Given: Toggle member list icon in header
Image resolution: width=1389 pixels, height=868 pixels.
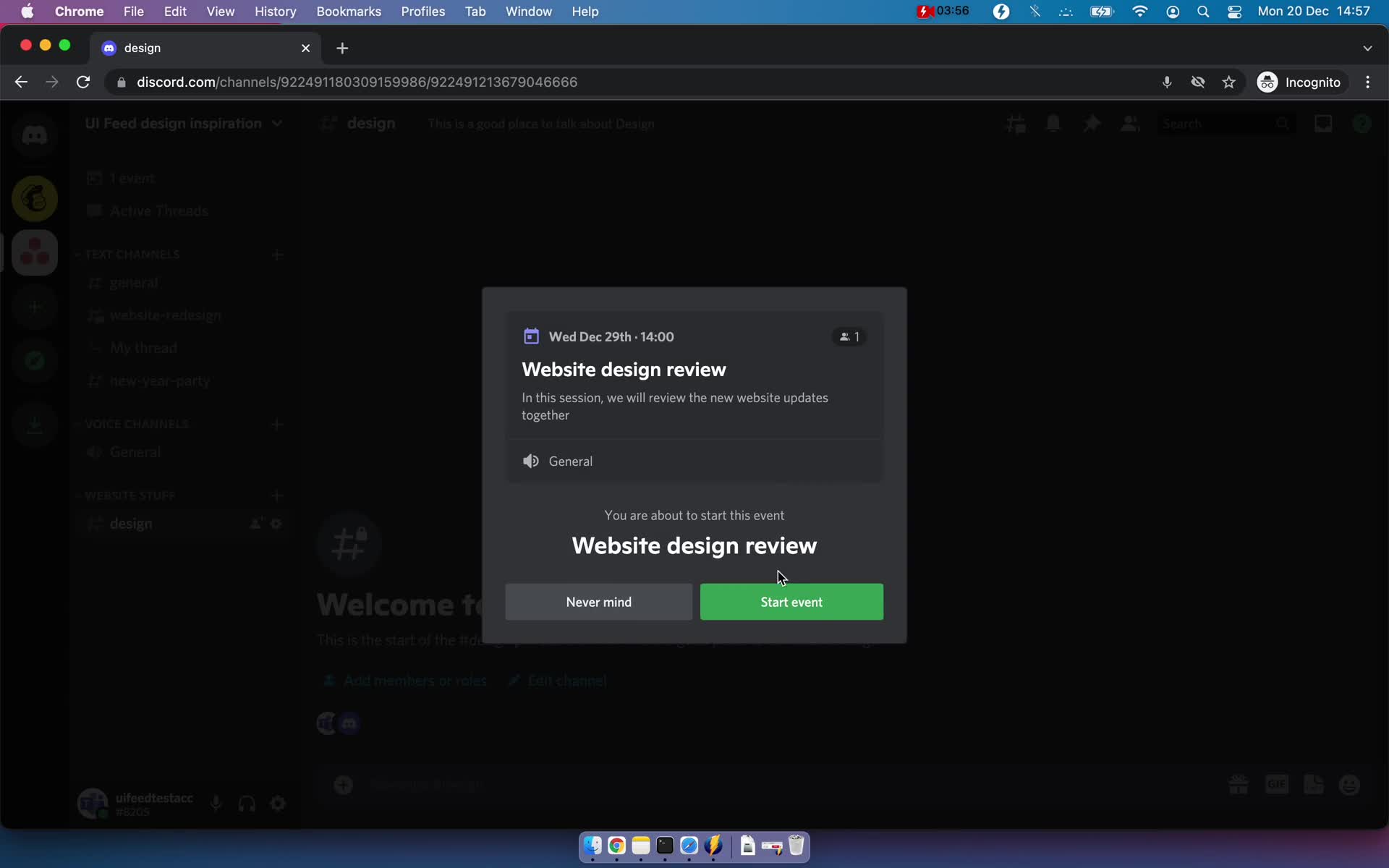Looking at the screenshot, I should 1129,124.
